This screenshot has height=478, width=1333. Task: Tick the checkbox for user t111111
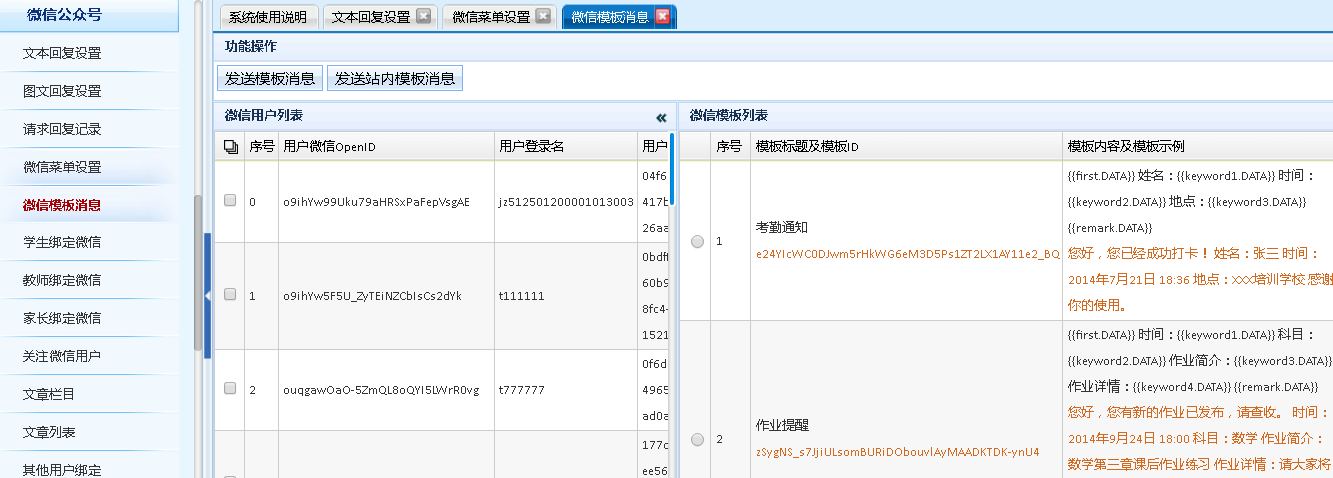pos(230,295)
